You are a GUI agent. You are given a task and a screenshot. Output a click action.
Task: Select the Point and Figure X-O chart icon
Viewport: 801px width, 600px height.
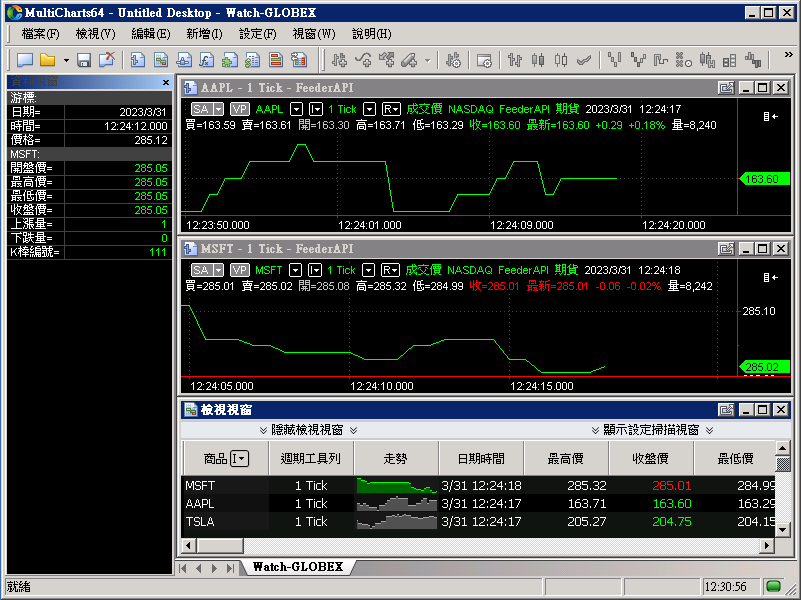tap(684, 60)
